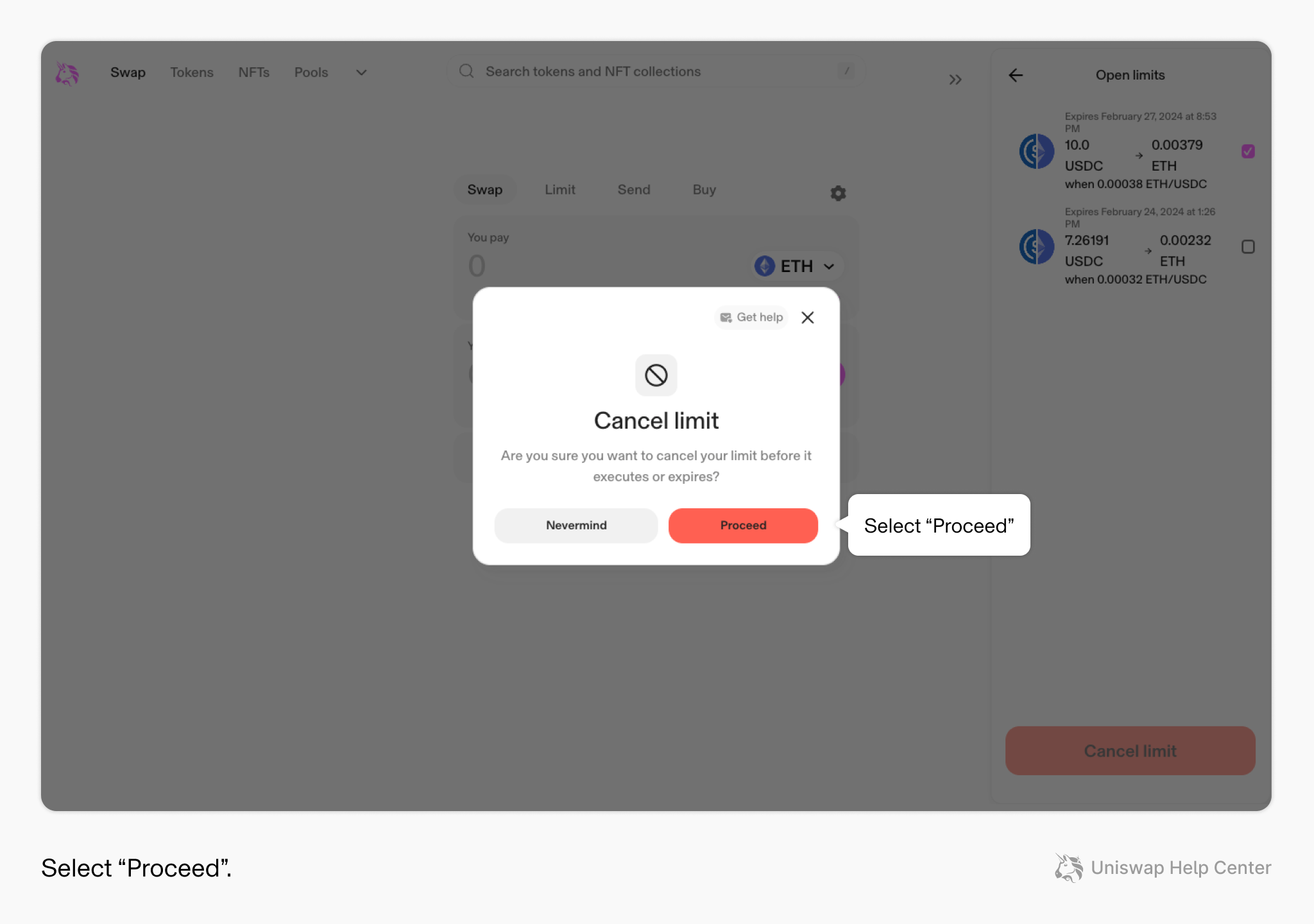Screen dimensions: 1314x924
Task: Click the cancel circle icon in dialog
Action: (x=656, y=375)
